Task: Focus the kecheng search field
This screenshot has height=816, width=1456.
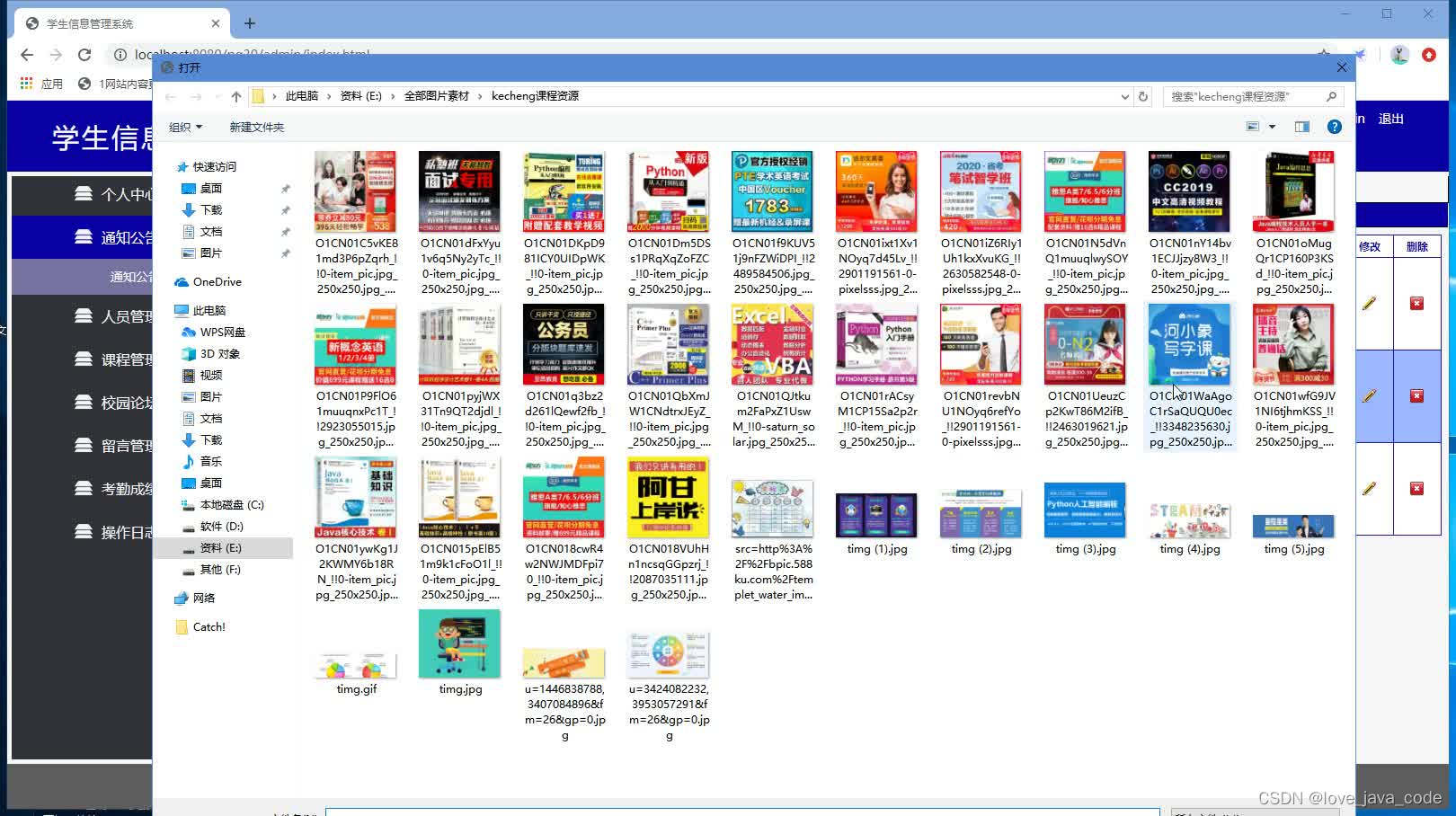Action: pos(1254,96)
